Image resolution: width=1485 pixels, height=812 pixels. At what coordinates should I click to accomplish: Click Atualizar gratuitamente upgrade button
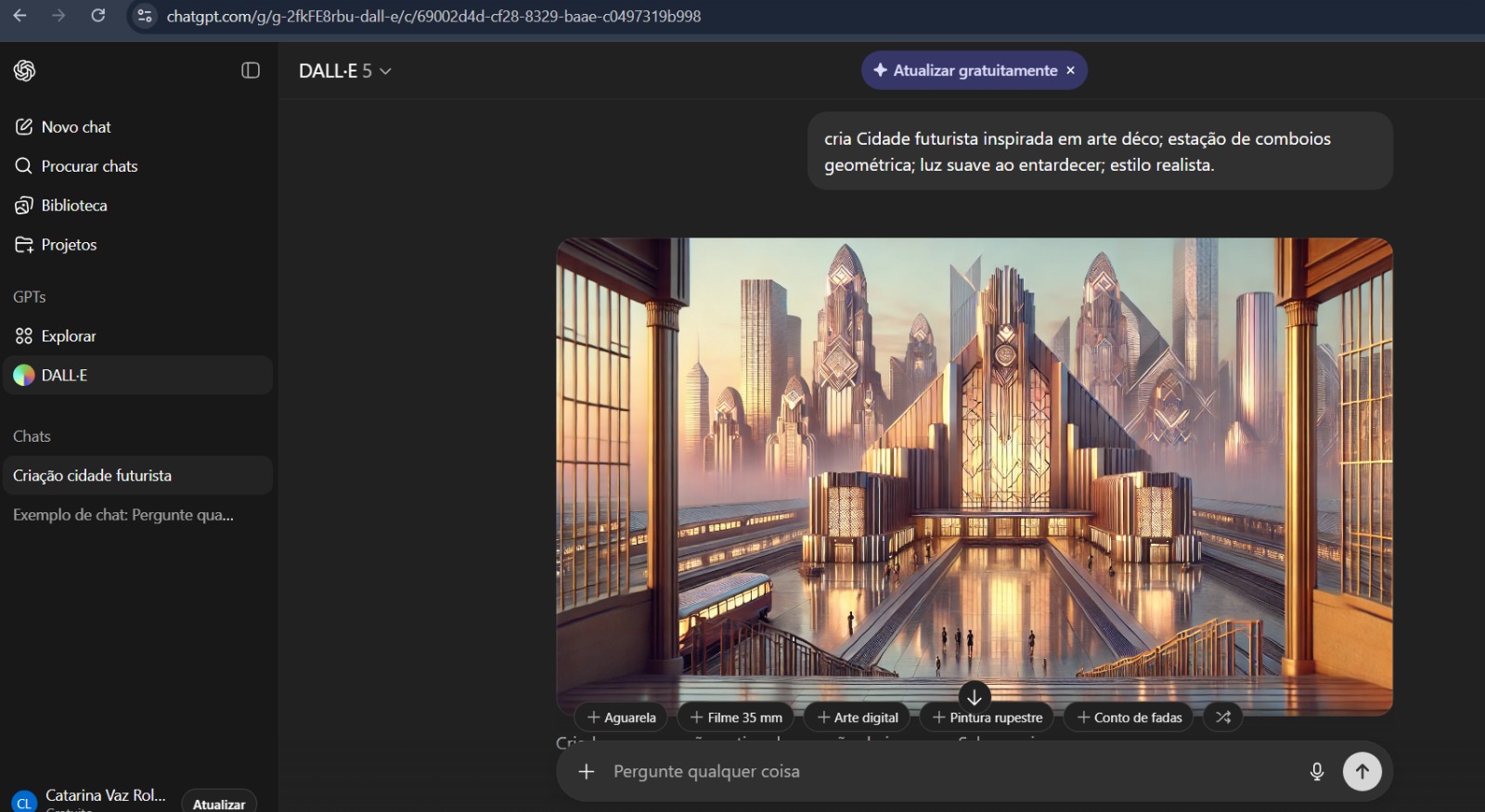coord(965,71)
